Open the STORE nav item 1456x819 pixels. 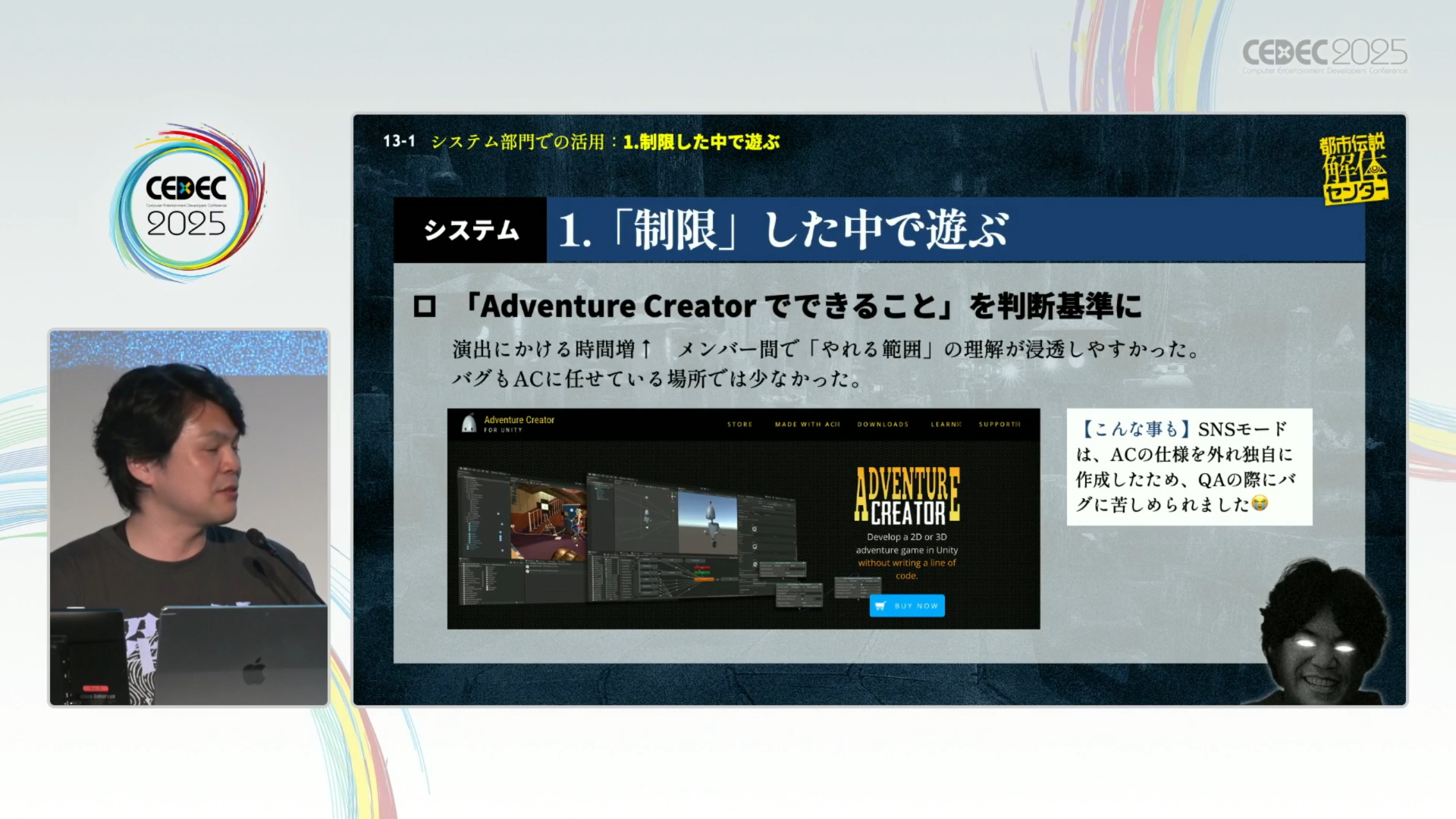click(739, 425)
